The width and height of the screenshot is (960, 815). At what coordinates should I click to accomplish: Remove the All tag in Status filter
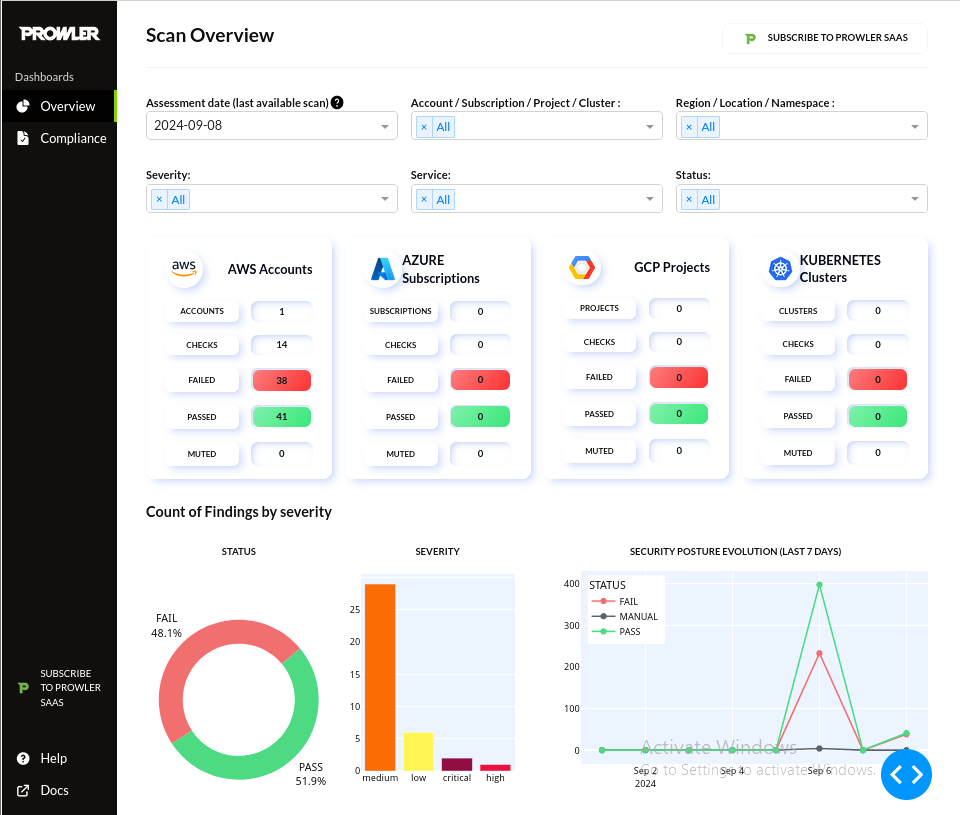(689, 200)
